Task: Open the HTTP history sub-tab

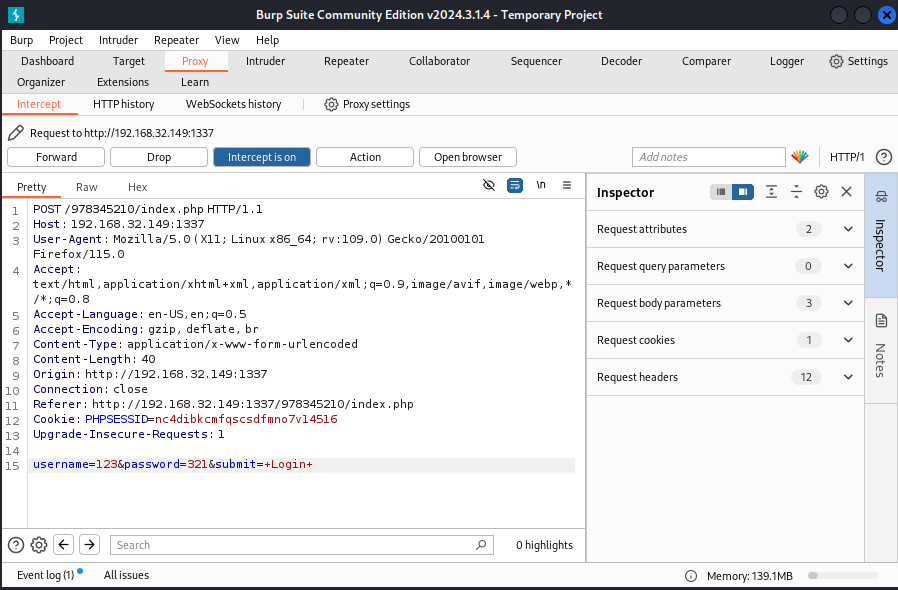Action: coord(124,104)
